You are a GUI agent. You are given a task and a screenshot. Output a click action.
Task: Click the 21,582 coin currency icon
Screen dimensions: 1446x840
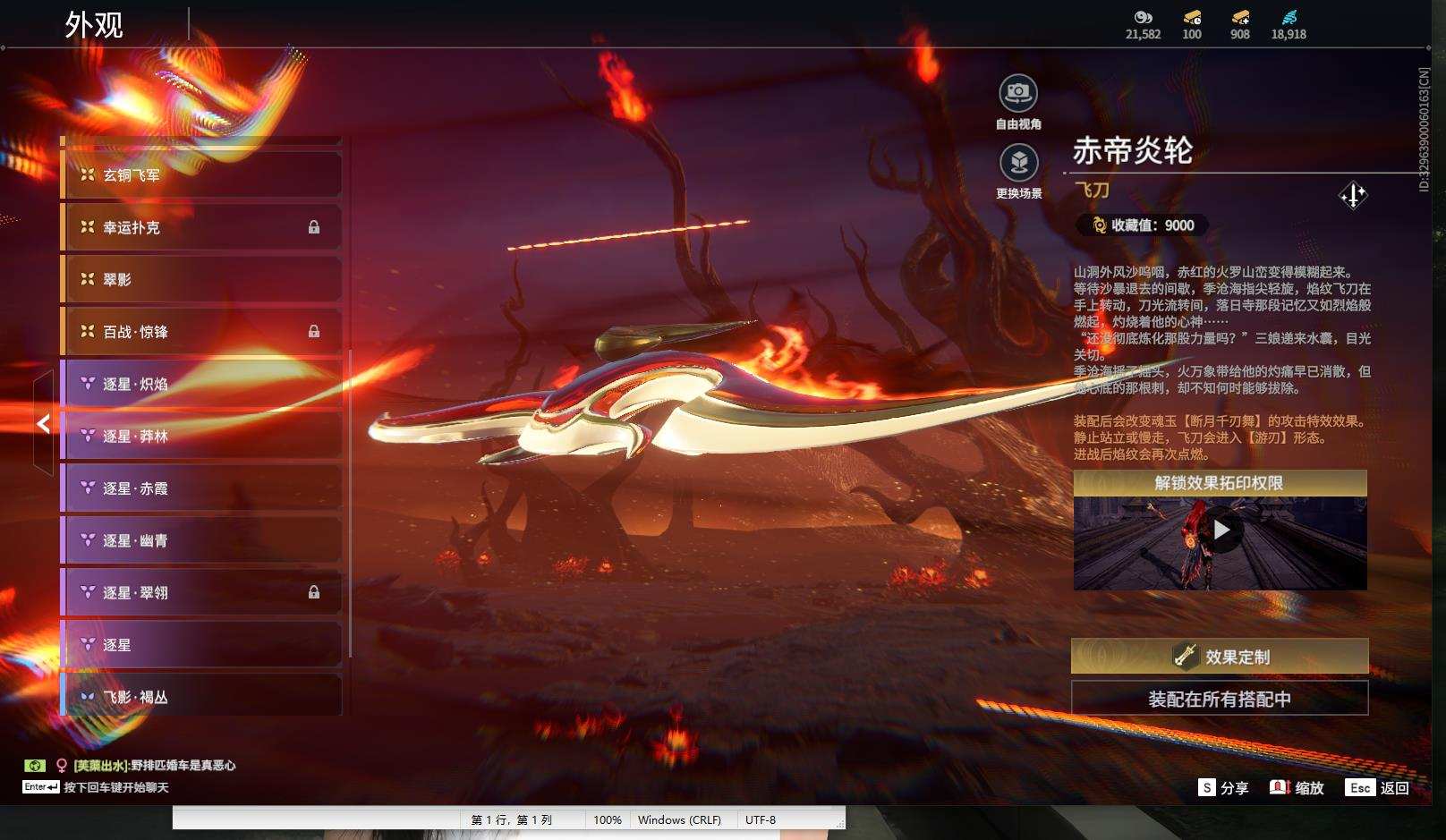tap(1143, 17)
